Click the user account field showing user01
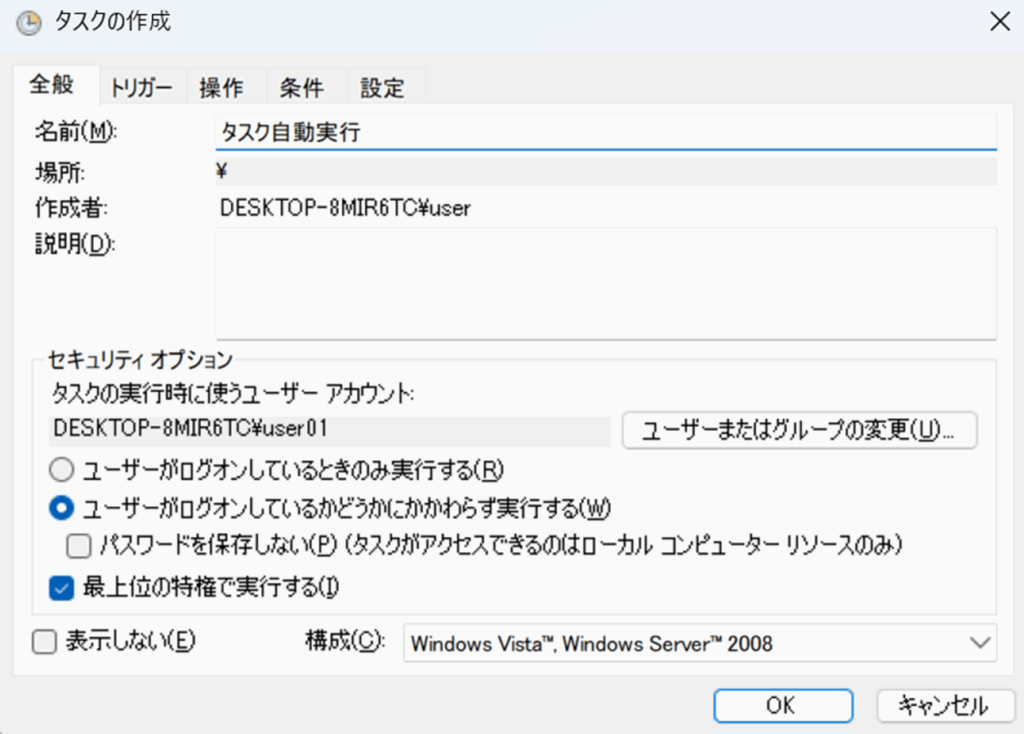This screenshot has height=734, width=1024. 329,430
